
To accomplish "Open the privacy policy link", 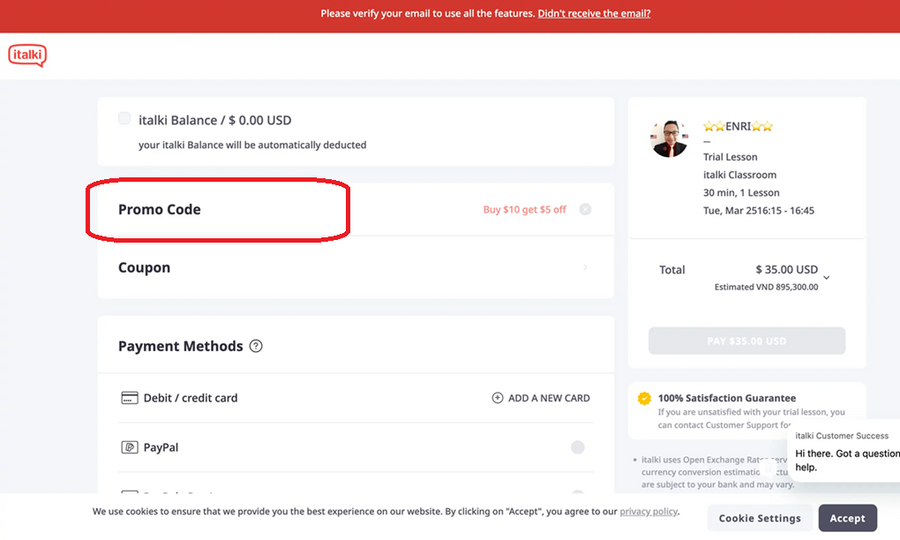I will coord(648,512).
